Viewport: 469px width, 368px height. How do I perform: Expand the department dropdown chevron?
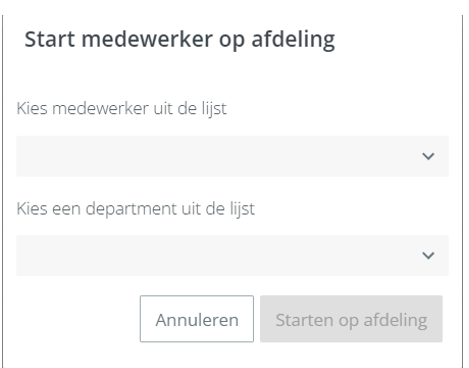click(x=428, y=255)
